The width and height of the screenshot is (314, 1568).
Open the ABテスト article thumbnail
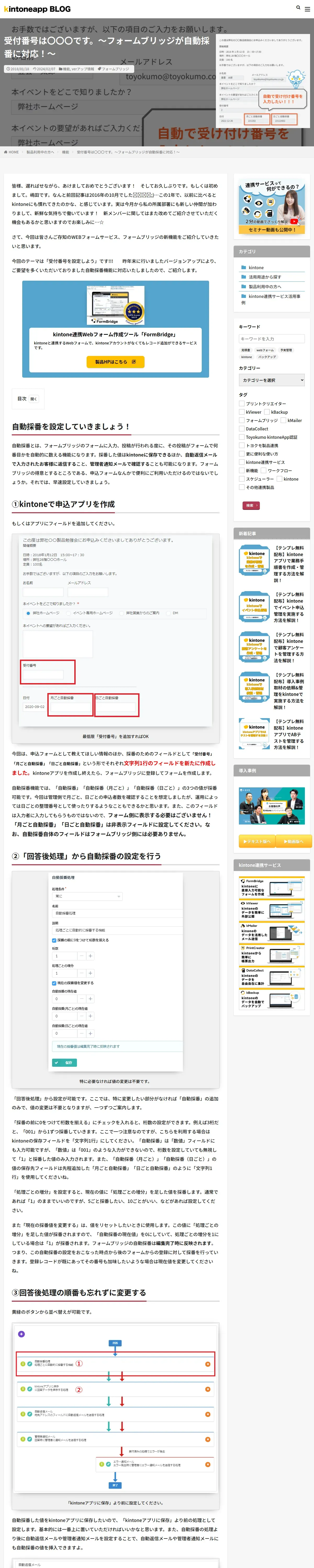[255, 734]
